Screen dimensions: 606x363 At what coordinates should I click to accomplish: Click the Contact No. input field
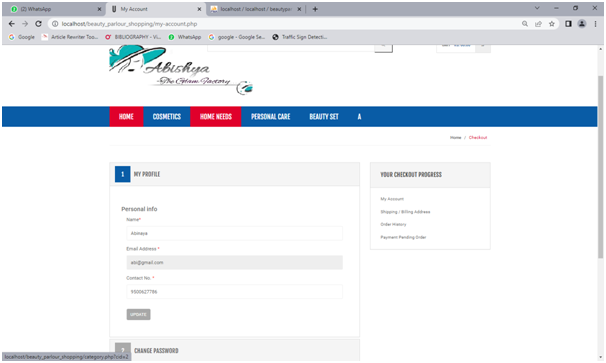(234, 292)
